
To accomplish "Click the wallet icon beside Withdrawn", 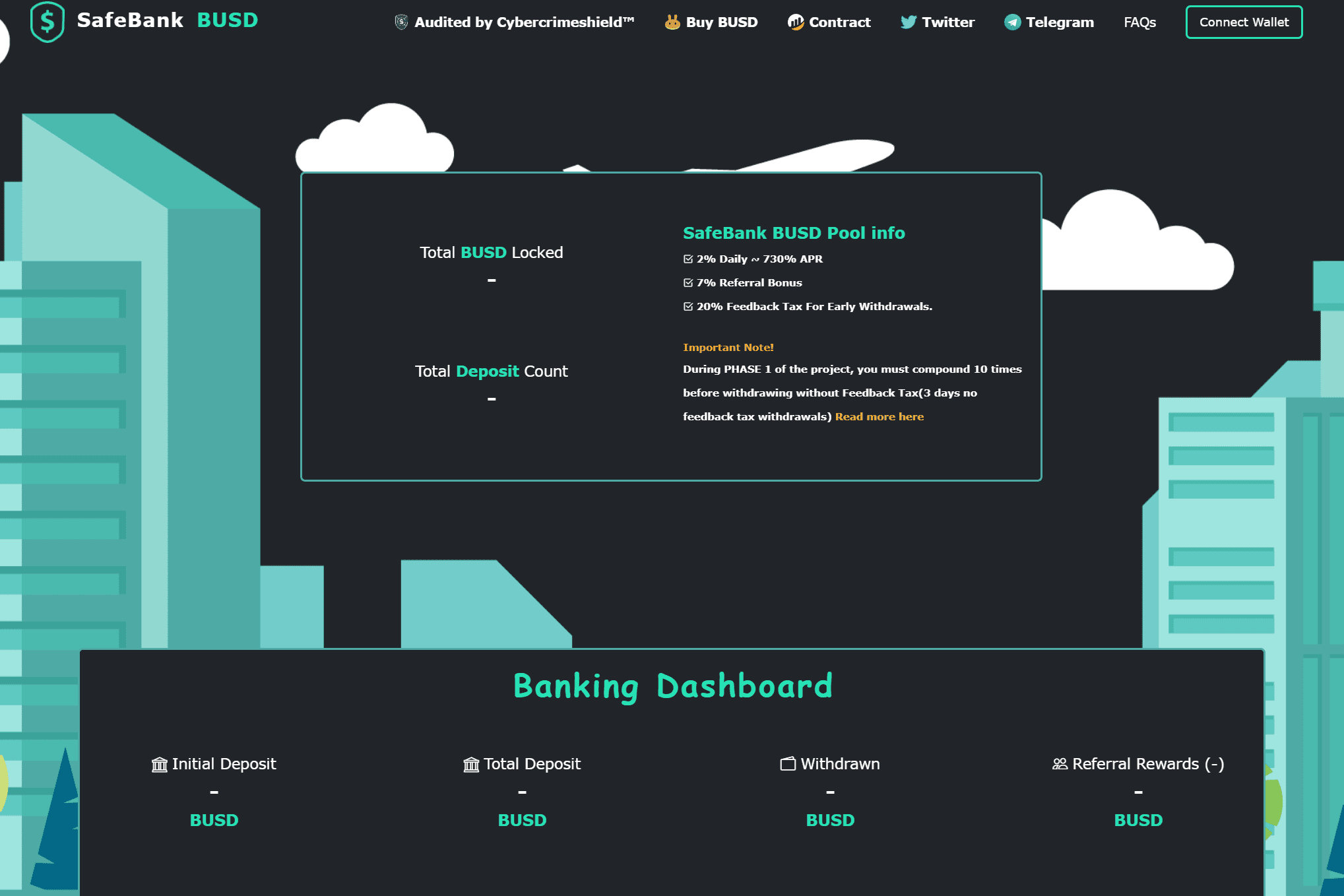I will point(788,764).
